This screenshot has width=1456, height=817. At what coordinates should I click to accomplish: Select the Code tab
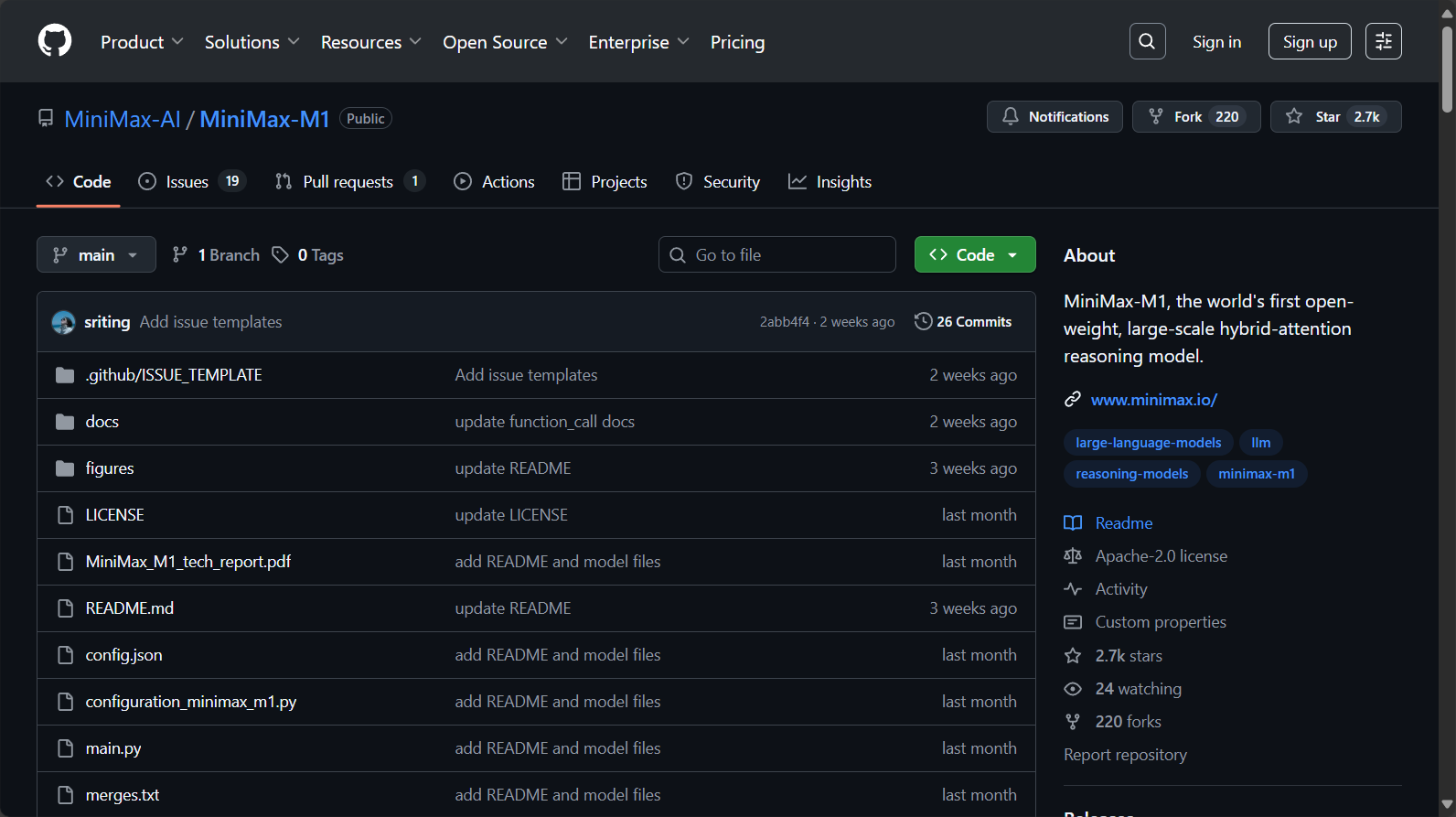click(x=79, y=182)
